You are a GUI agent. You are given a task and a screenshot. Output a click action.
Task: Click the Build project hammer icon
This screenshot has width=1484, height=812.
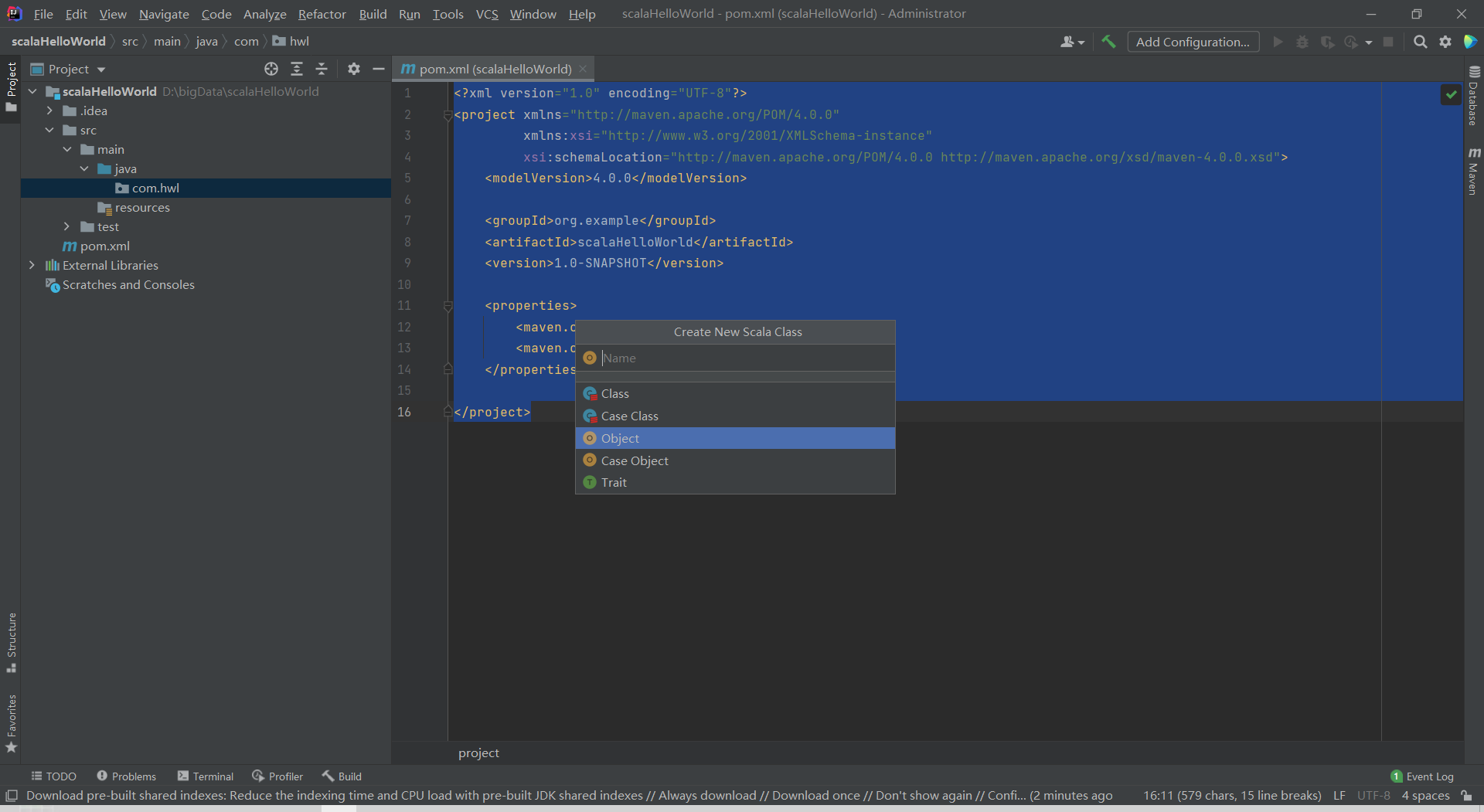tap(1108, 42)
